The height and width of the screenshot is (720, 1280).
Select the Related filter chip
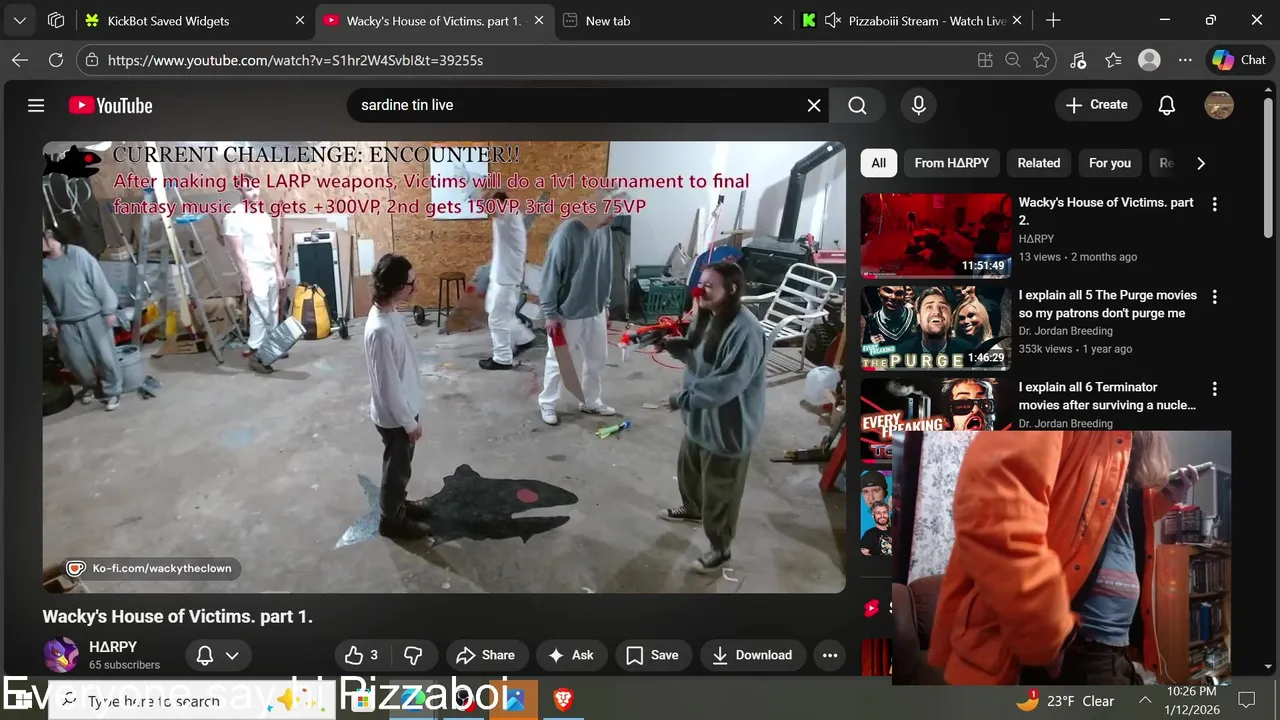tap(1039, 163)
